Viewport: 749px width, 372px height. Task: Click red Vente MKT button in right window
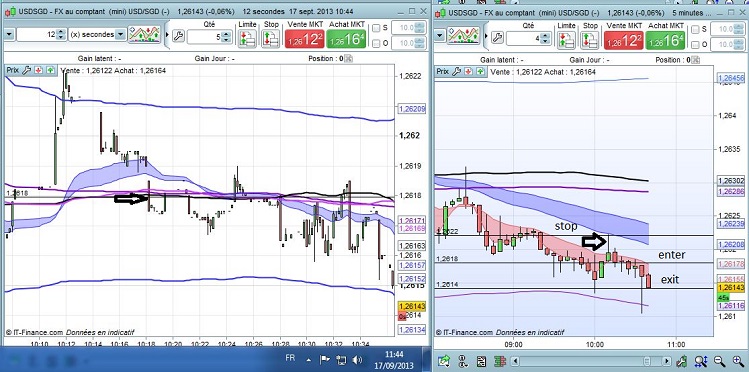[623, 40]
